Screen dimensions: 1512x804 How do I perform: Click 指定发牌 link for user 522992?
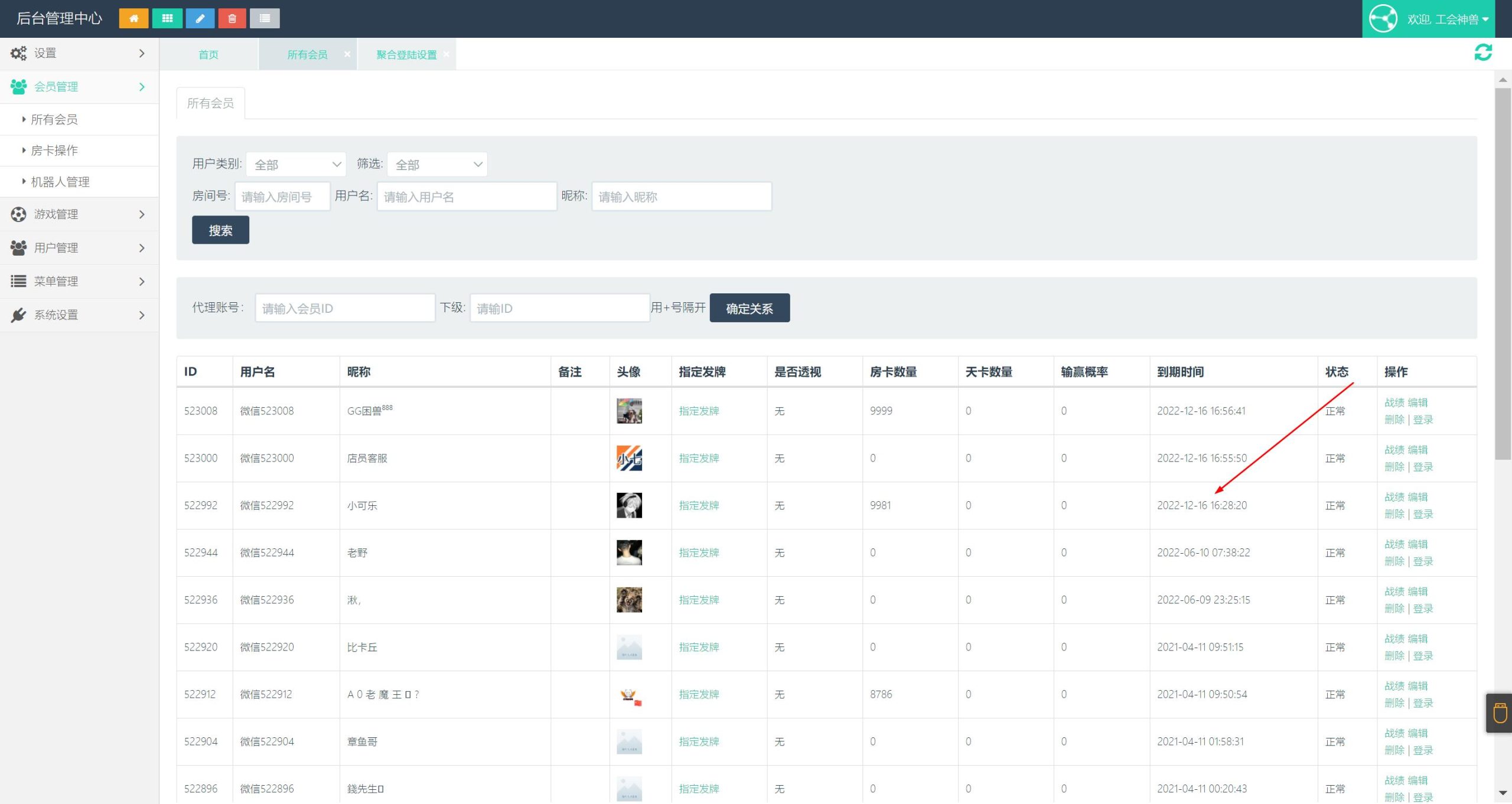coord(699,505)
